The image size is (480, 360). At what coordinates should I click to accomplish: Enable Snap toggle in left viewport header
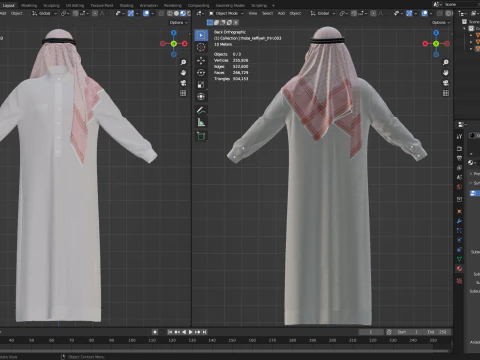pos(76,13)
